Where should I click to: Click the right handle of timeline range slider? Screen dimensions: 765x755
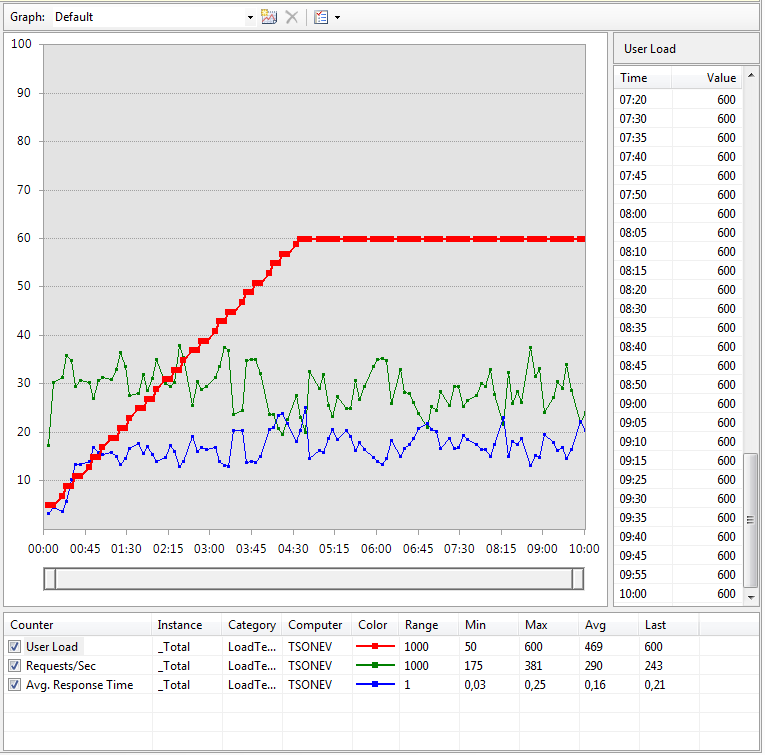coord(578,579)
